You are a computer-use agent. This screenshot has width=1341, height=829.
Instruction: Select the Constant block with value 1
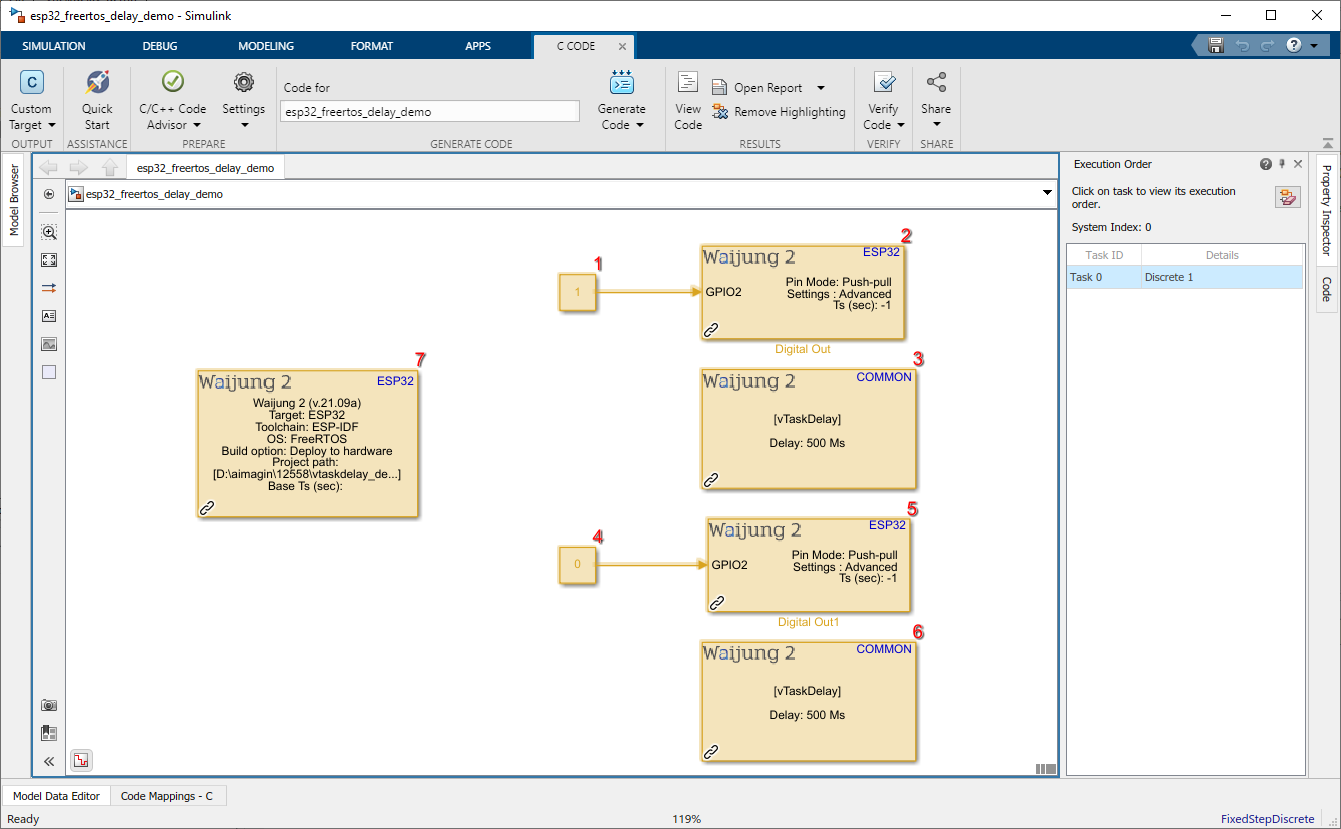tap(578, 292)
